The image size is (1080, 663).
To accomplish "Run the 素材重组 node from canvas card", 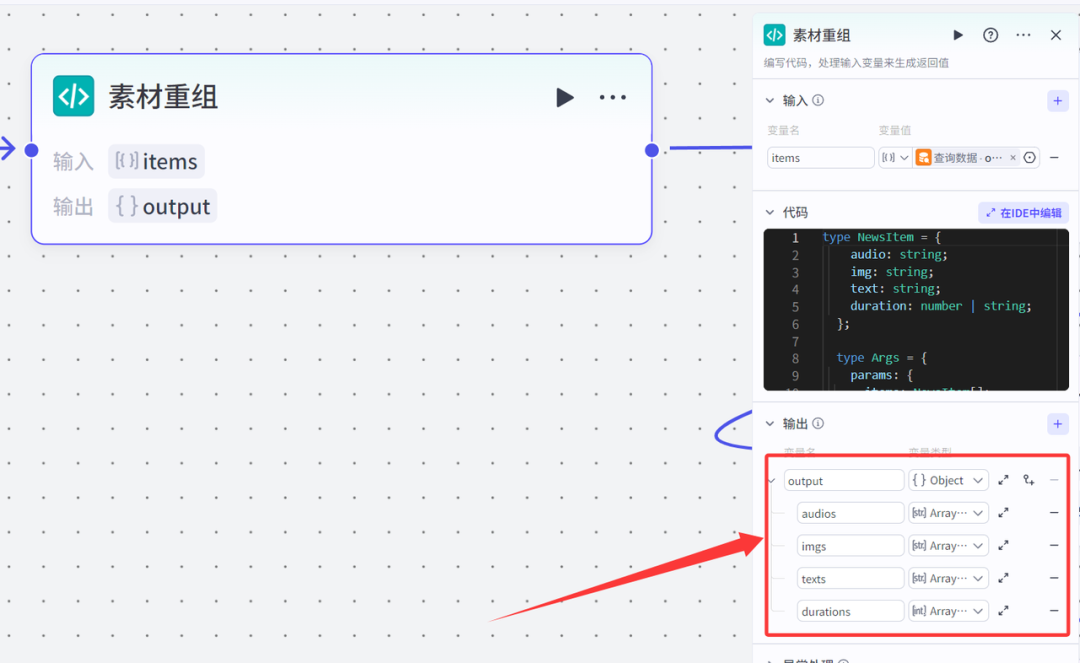I will point(565,97).
